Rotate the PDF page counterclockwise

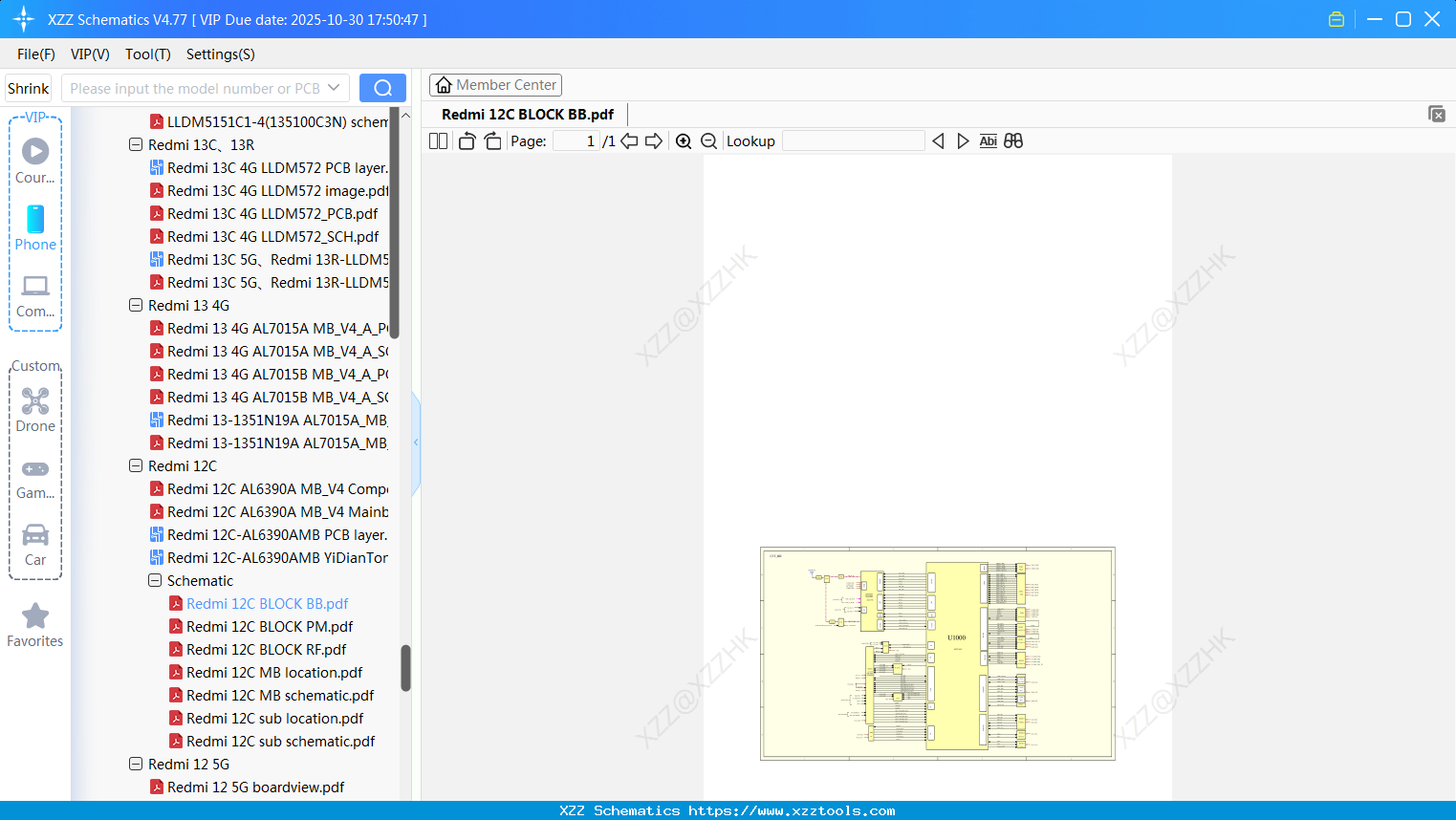click(466, 140)
